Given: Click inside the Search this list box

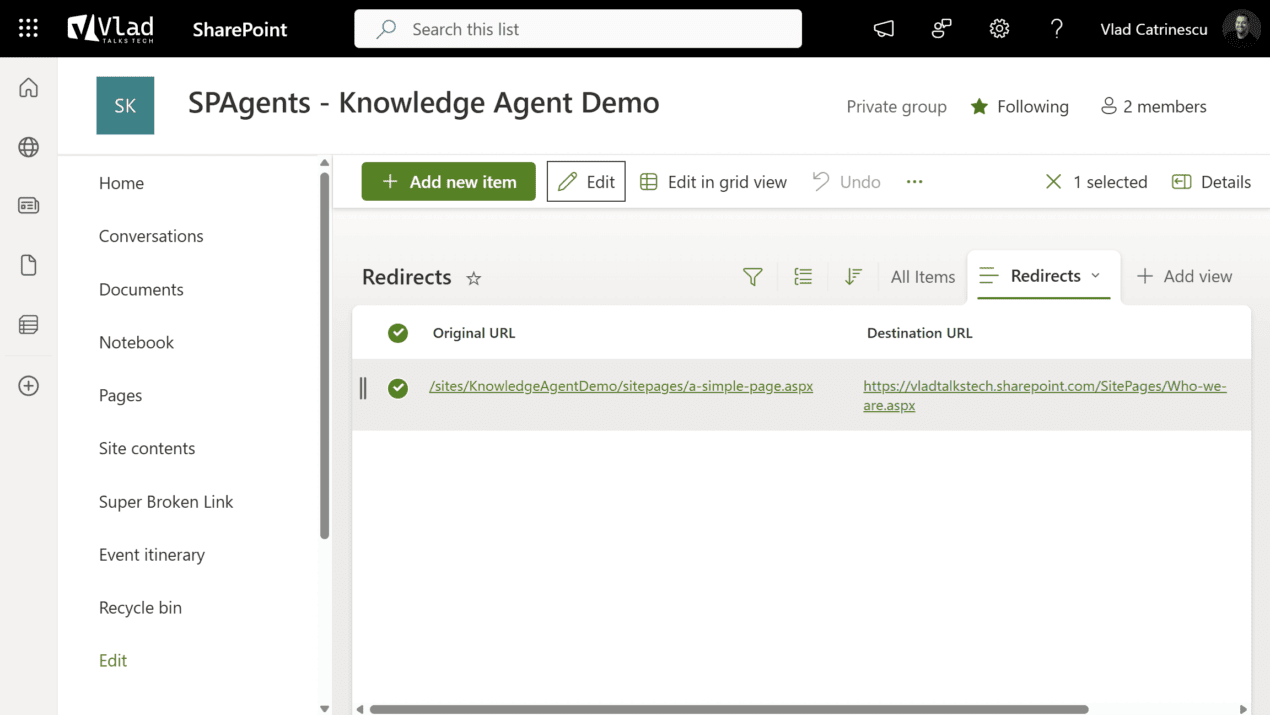Looking at the screenshot, I should point(577,29).
